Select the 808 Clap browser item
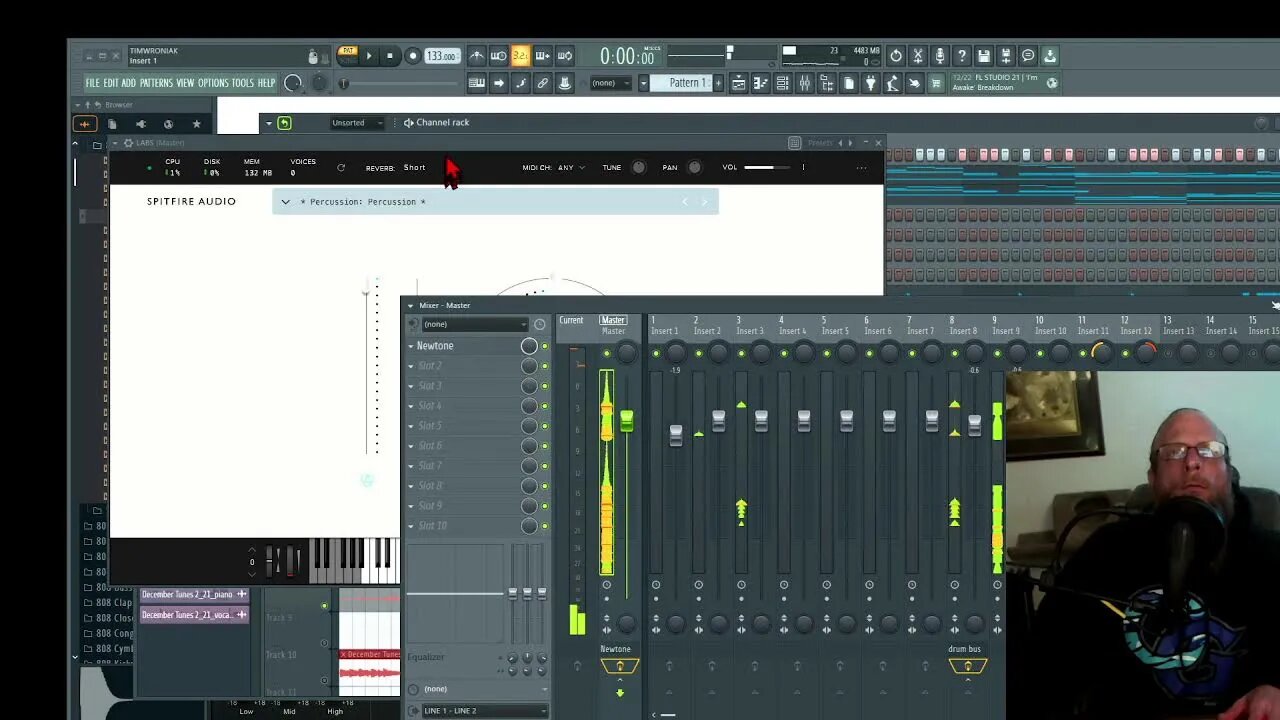Screen dimensions: 1280x720 pyautogui.click(x=108, y=603)
